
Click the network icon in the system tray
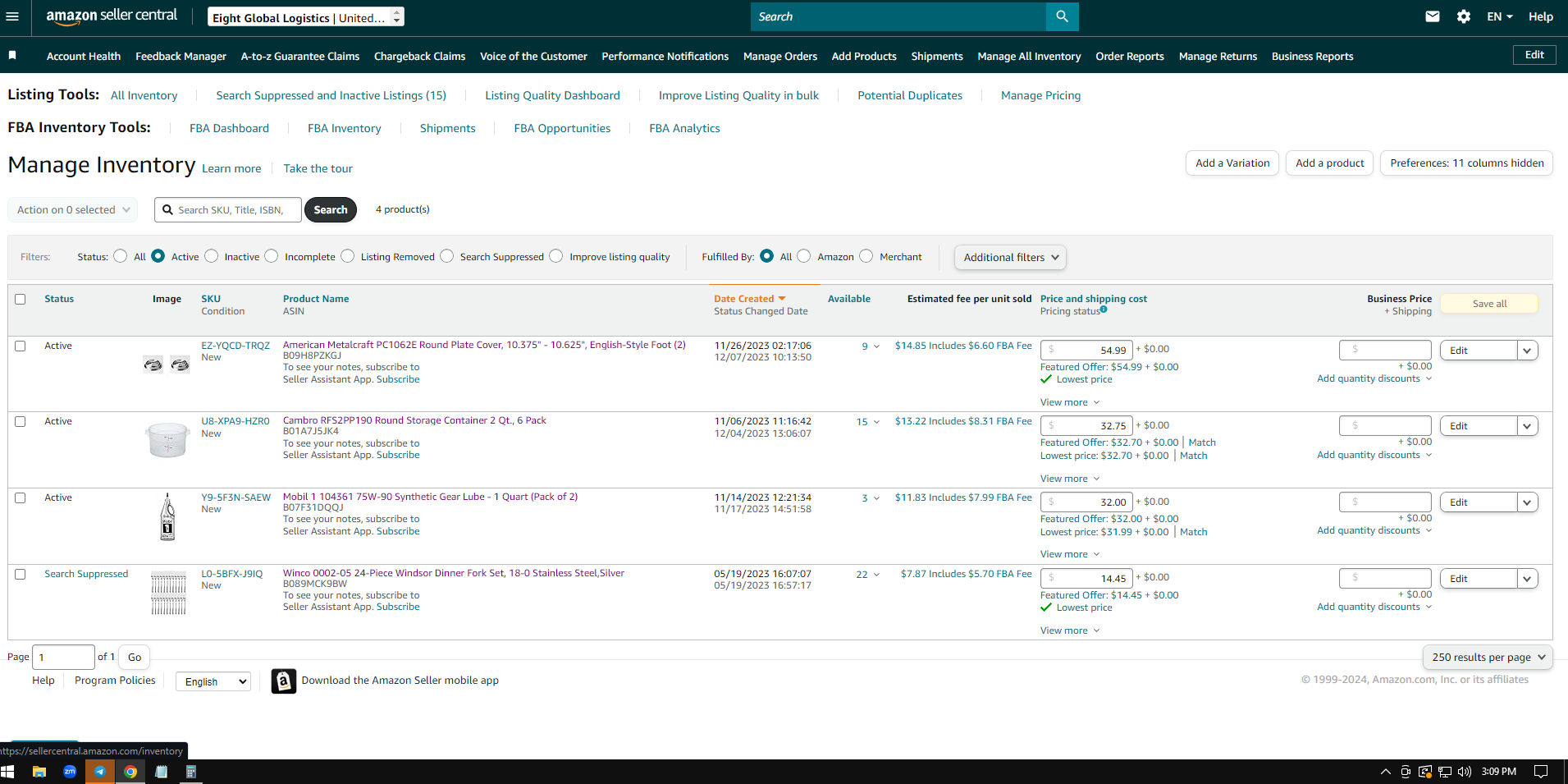(x=1445, y=772)
